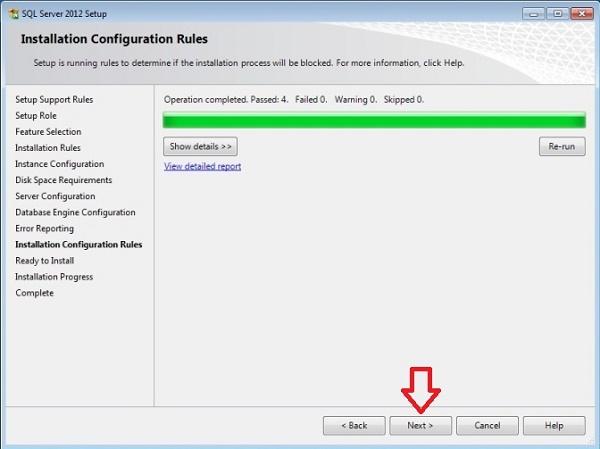Click Next to continue installation
600x449 pixels.
tap(419, 426)
